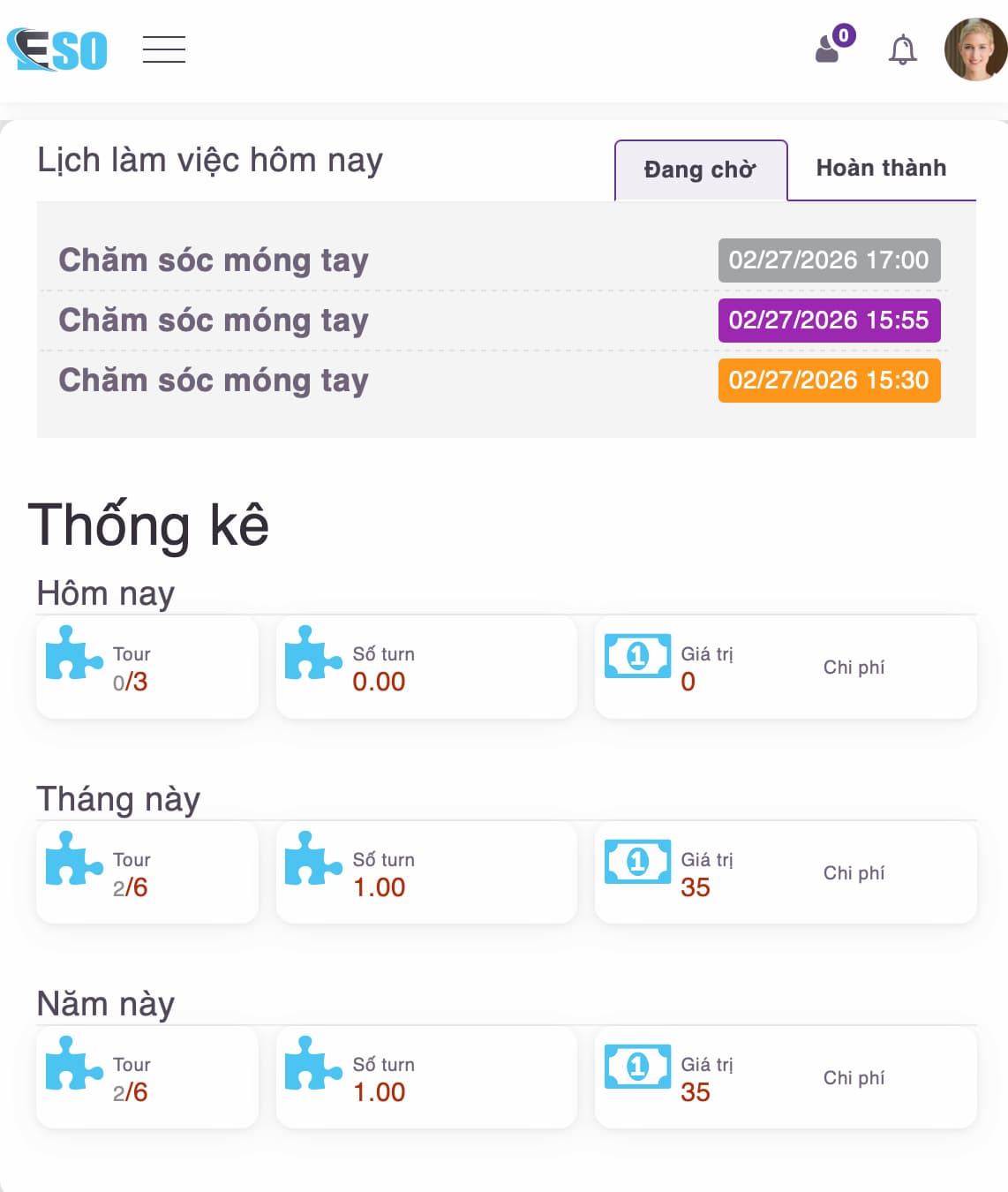Open the hamburger navigation menu
The width and height of the screenshot is (1008, 1192).
pyautogui.click(x=163, y=50)
